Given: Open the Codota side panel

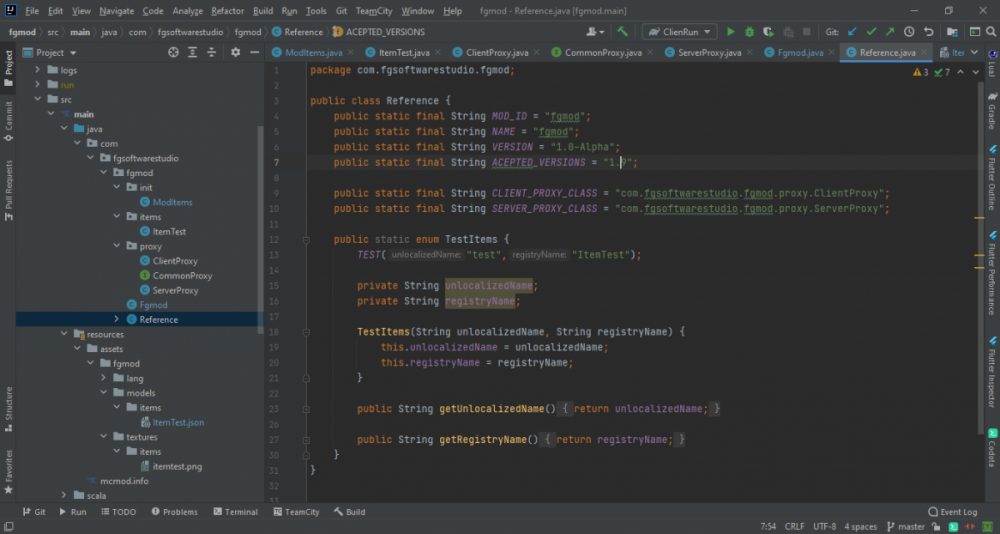Looking at the screenshot, I should pos(992,448).
